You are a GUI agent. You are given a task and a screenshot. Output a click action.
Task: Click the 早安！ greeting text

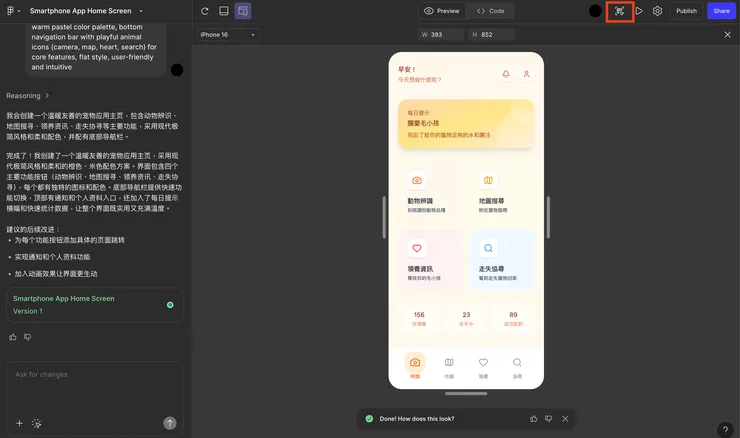point(406,69)
